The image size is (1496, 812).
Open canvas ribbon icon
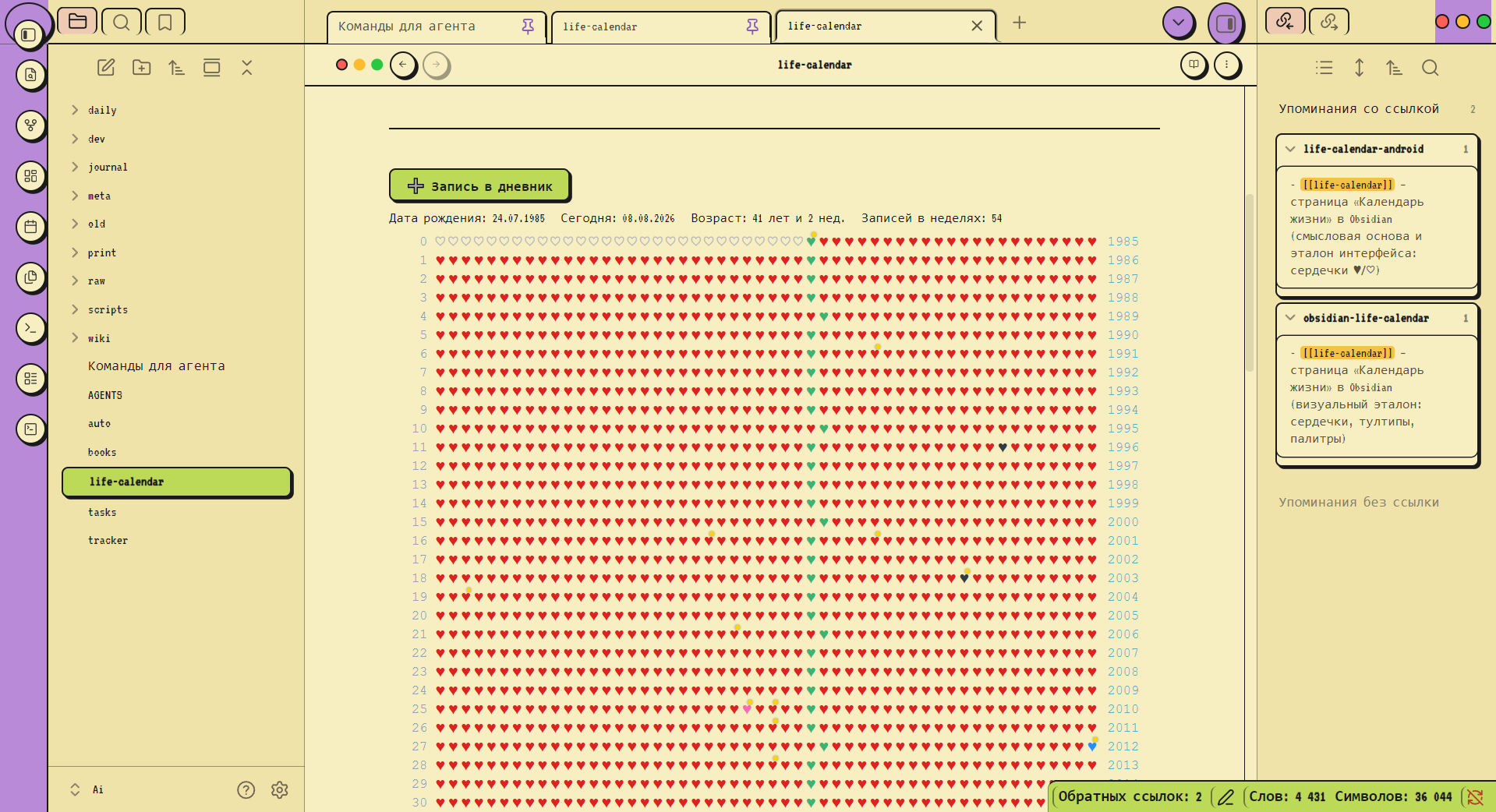(x=30, y=176)
